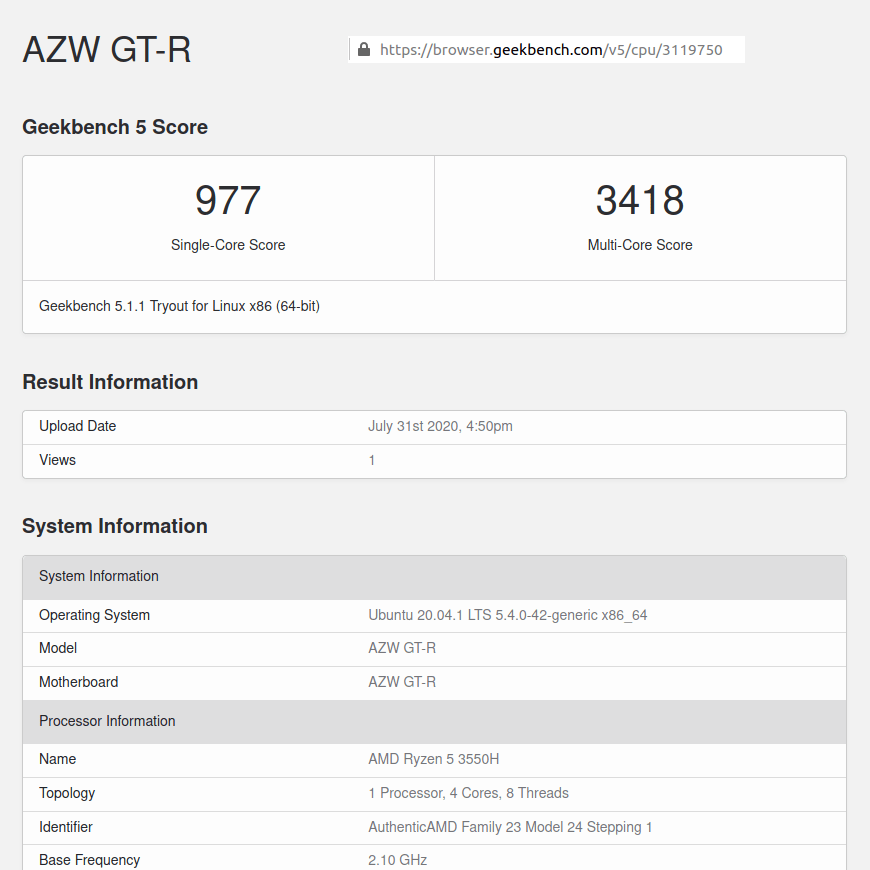Click the Single-Core Score label

click(x=228, y=245)
